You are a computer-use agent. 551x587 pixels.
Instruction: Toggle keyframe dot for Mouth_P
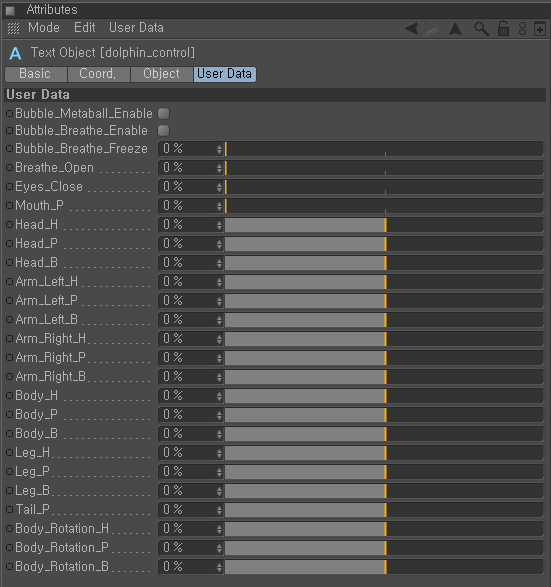click(10, 206)
